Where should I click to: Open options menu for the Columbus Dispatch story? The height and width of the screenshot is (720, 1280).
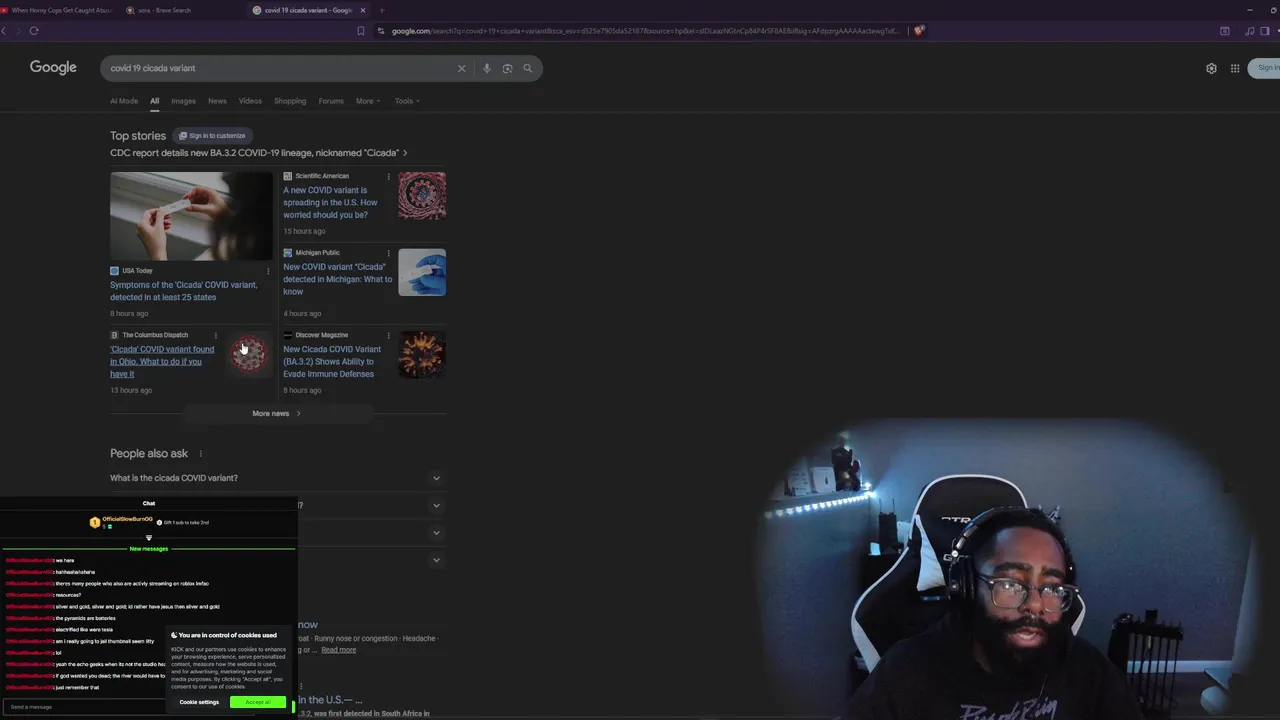coord(215,336)
